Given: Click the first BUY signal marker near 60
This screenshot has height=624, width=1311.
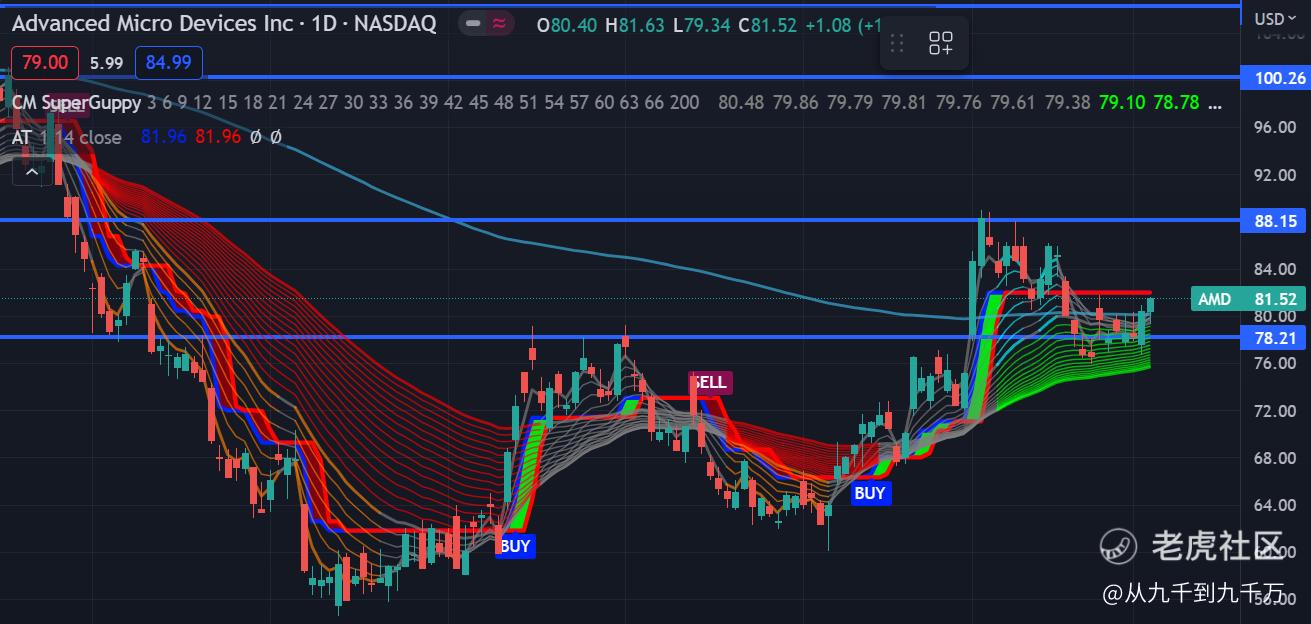Looking at the screenshot, I should click(516, 546).
